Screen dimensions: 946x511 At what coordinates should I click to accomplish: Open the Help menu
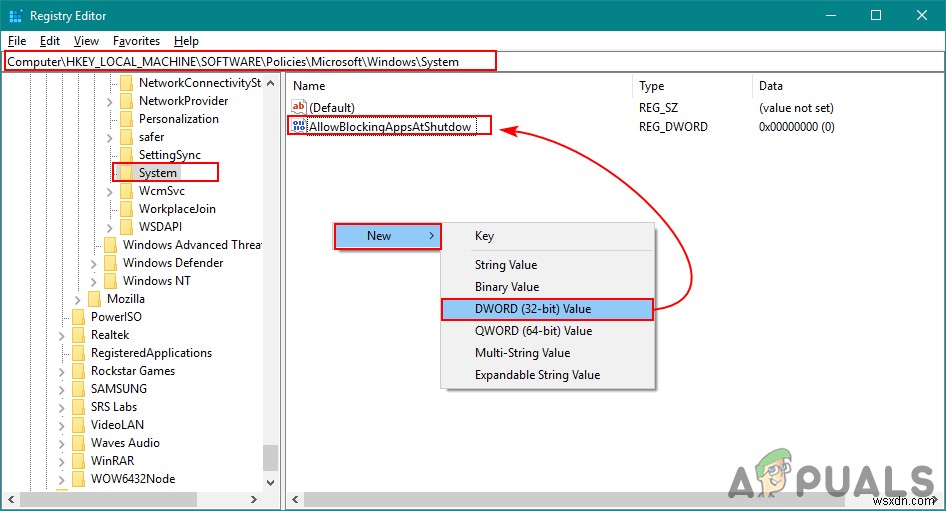pyautogui.click(x=186, y=40)
